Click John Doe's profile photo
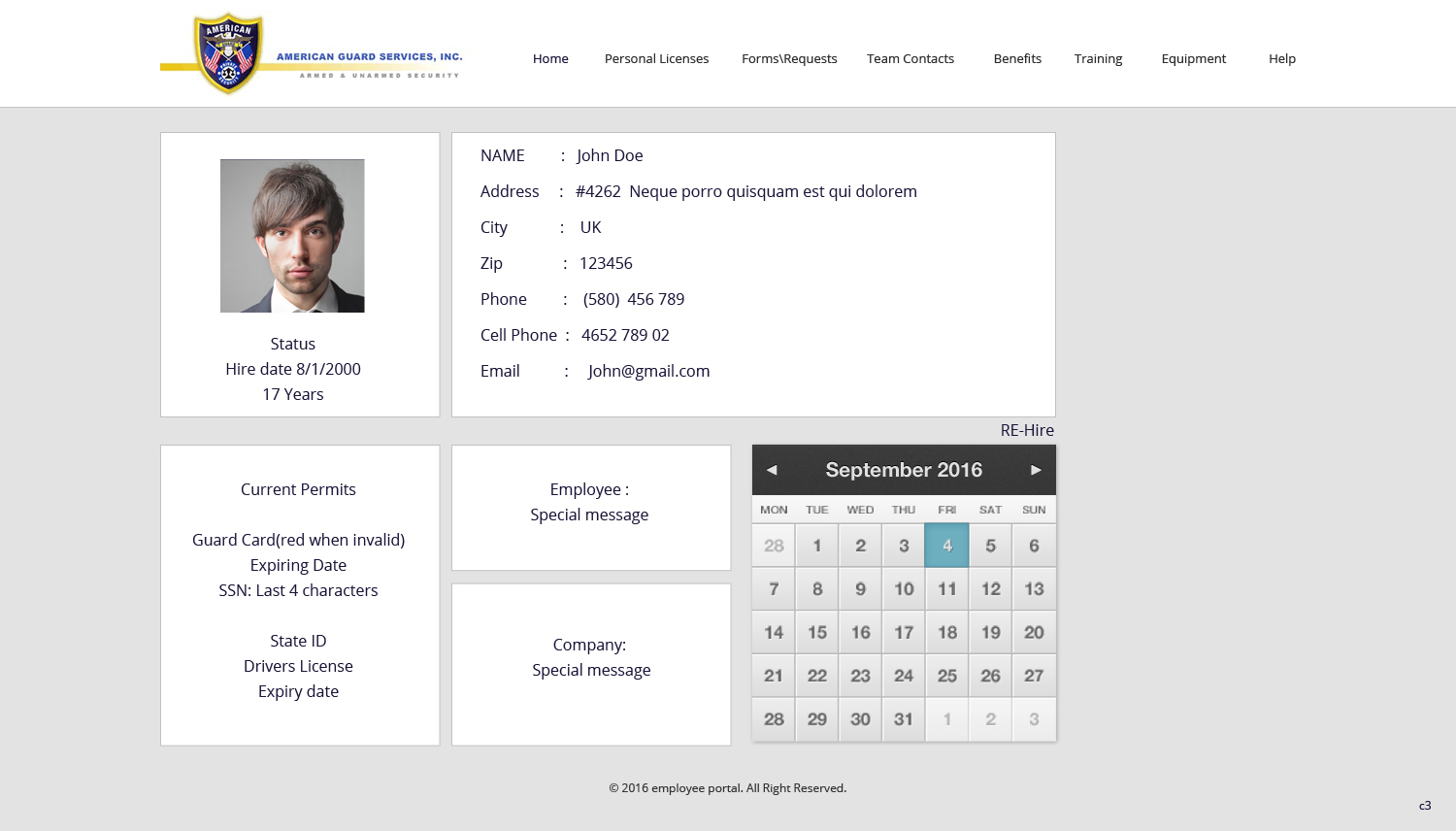This screenshot has width=1456, height=831. pyautogui.click(x=292, y=235)
